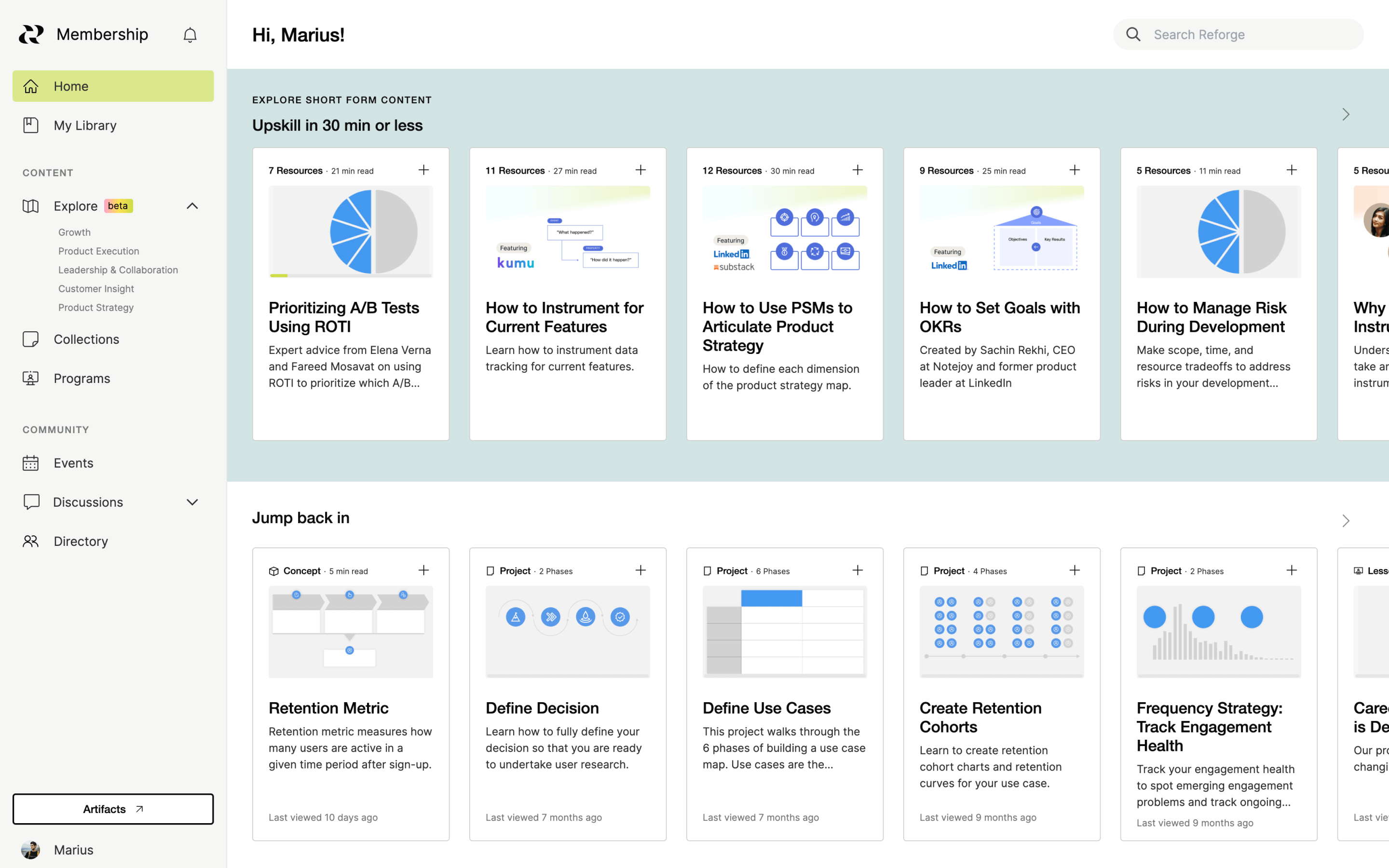Add Retention Metric concept with plus icon
The height and width of the screenshot is (868, 1389).
pos(423,570)
